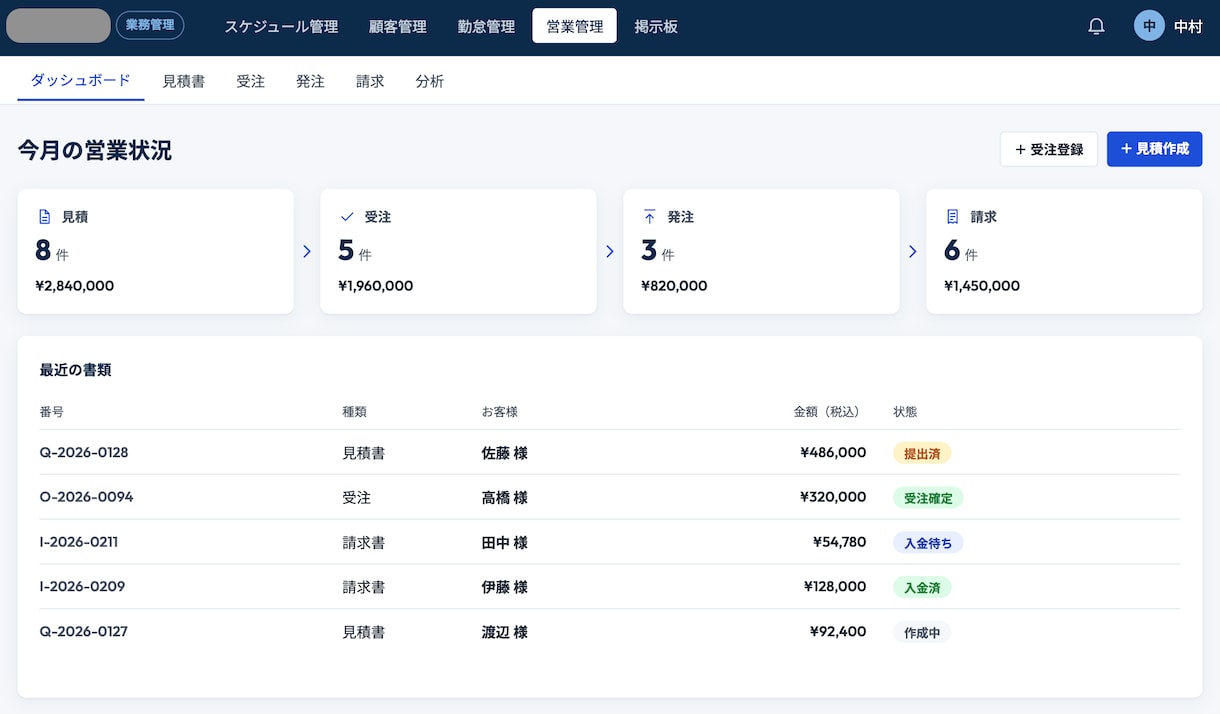Click the upload arrow icon on 発注 card
This screenshot has width=1220, height=714.
tap(650, 216)
